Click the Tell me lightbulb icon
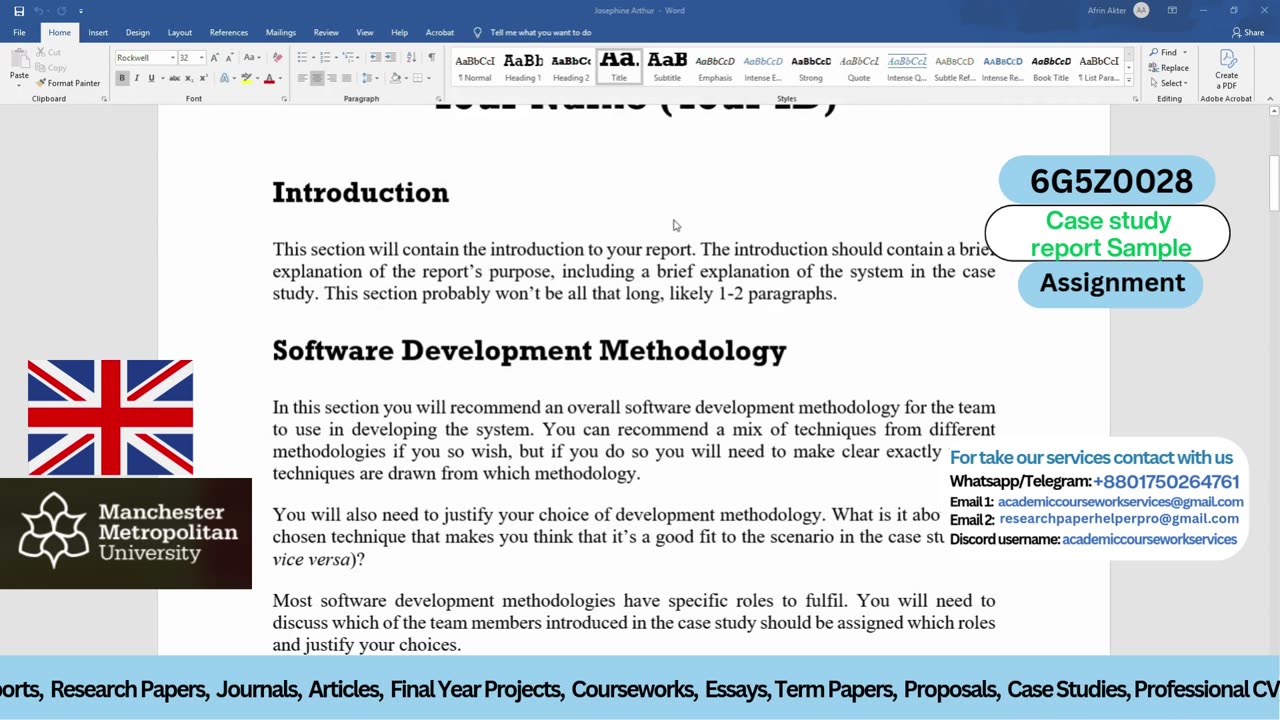This screenshot has width=1280, height=720. [x=477, y=32]
